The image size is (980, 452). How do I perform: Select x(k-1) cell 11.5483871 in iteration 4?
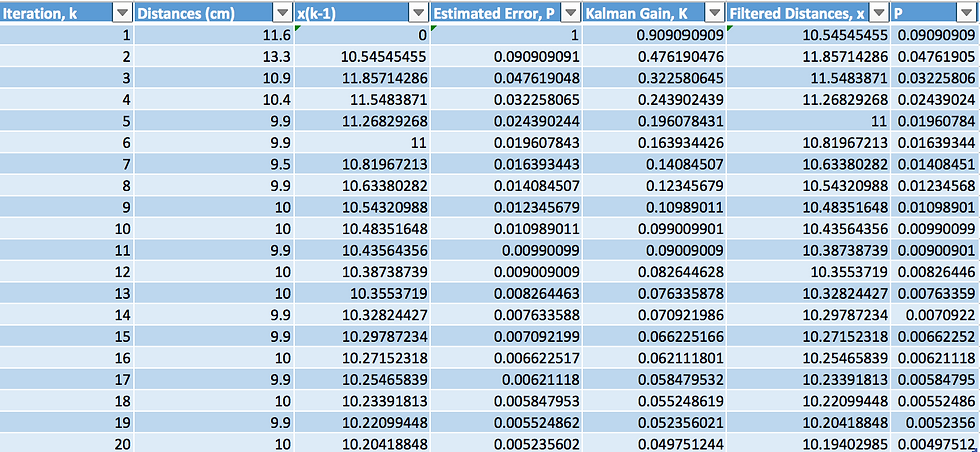coord(362,99)
